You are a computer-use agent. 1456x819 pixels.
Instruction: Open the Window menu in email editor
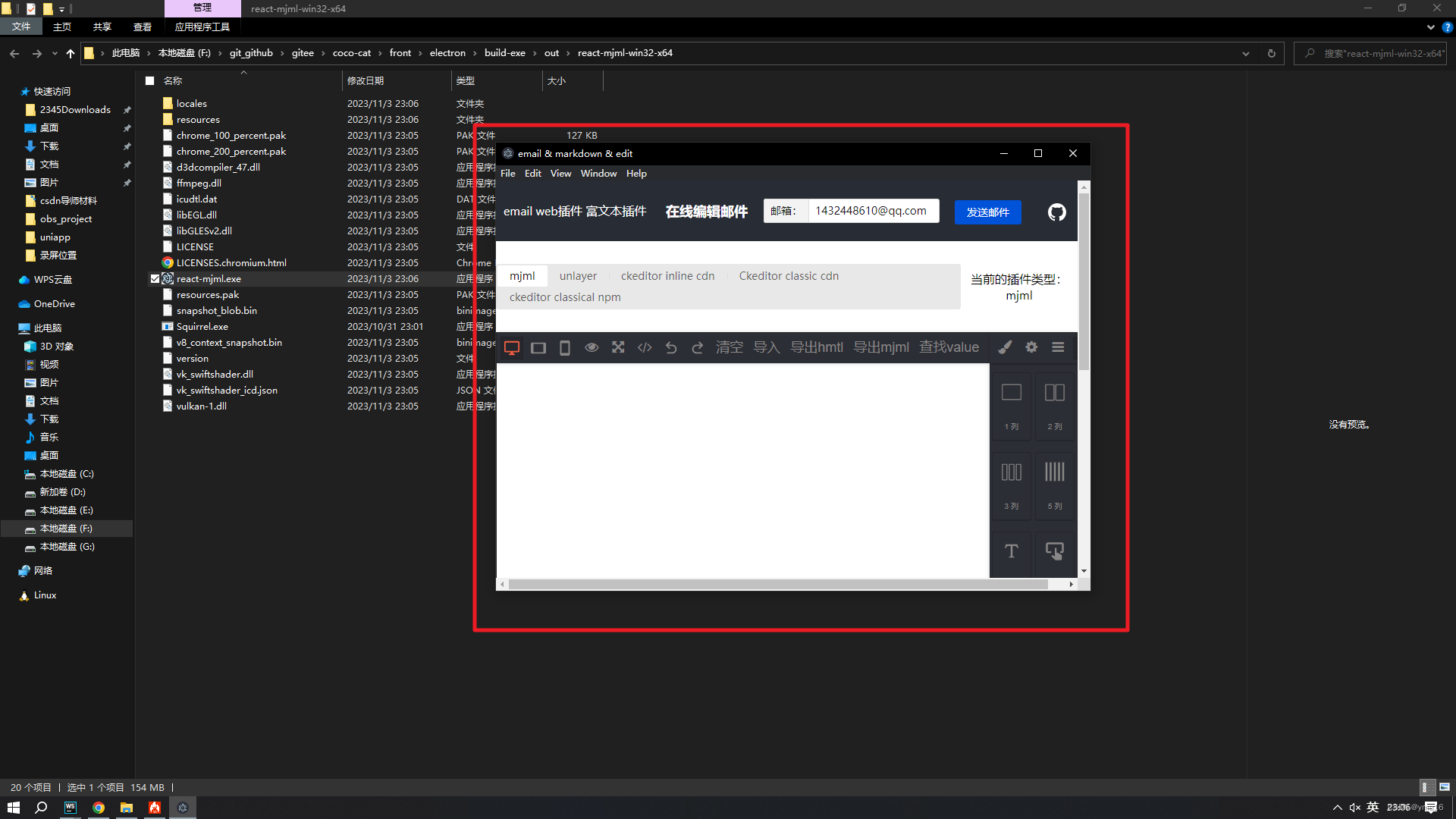click(598, 174)
